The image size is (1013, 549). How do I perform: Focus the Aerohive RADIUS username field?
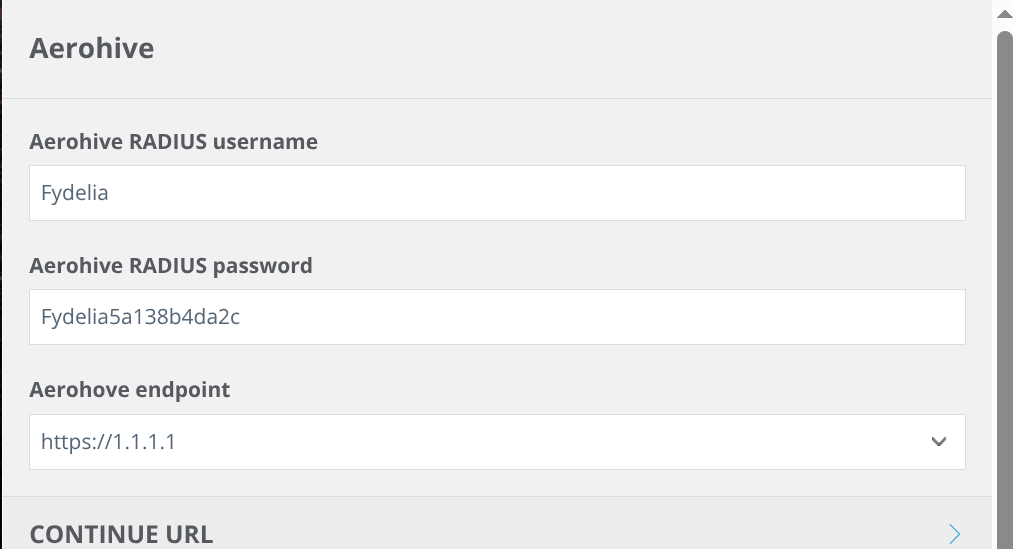pyautogui.click(x=497, y=193)
